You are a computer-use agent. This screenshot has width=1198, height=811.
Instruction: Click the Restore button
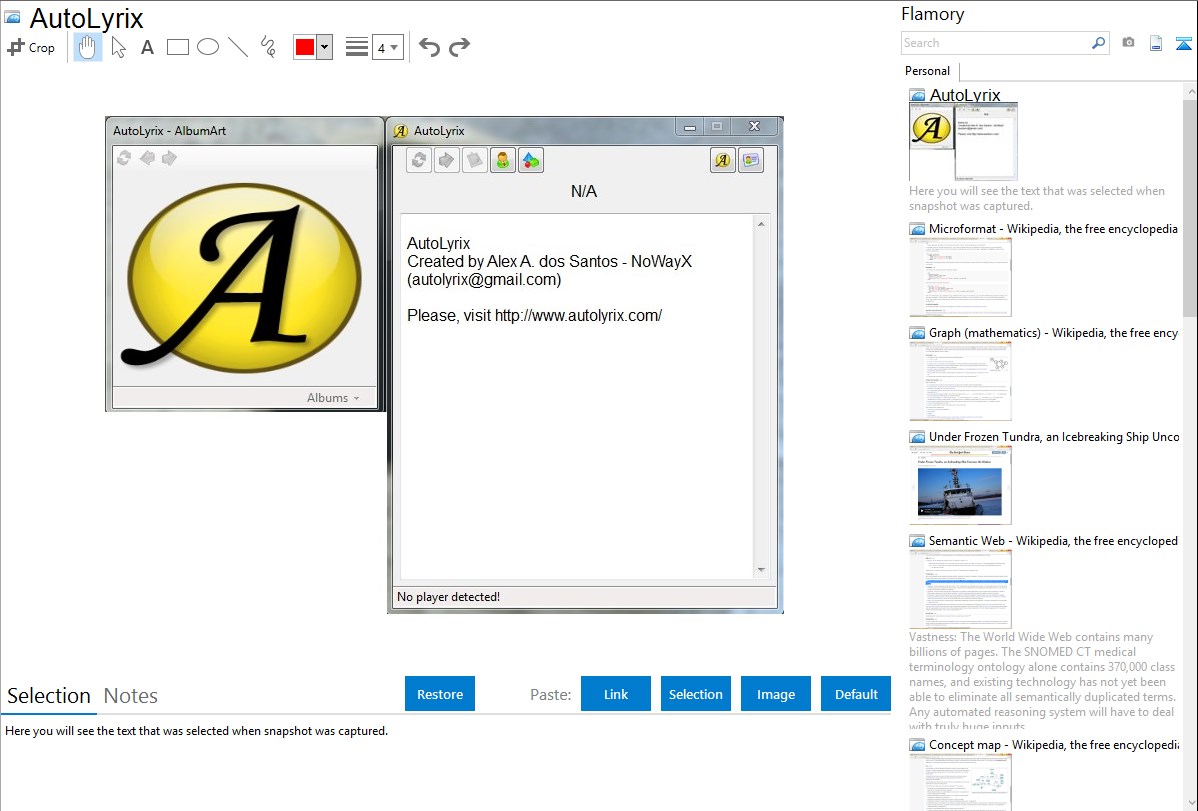[440, 694]
